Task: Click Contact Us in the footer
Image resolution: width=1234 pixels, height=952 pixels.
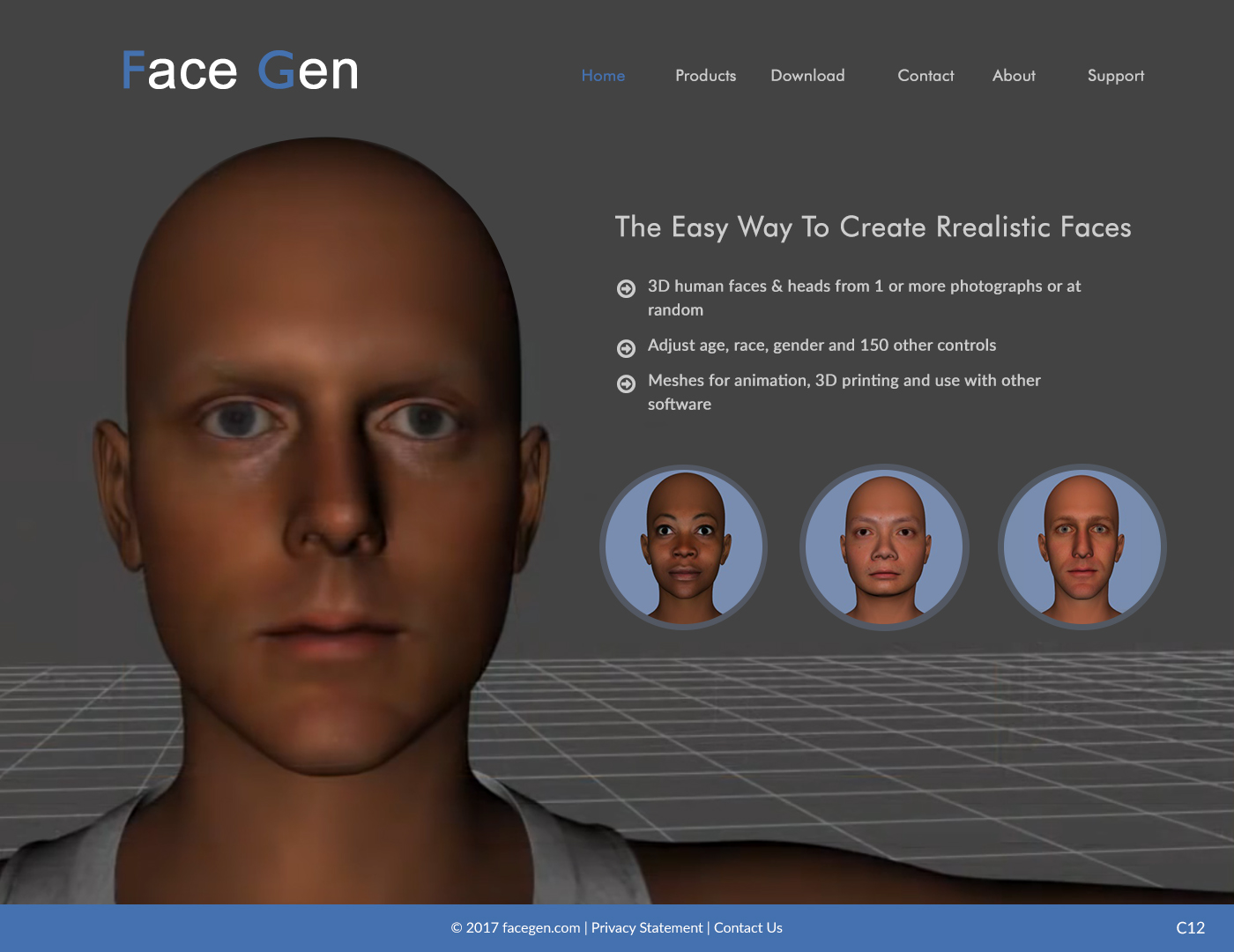Action: pos(747,927)
